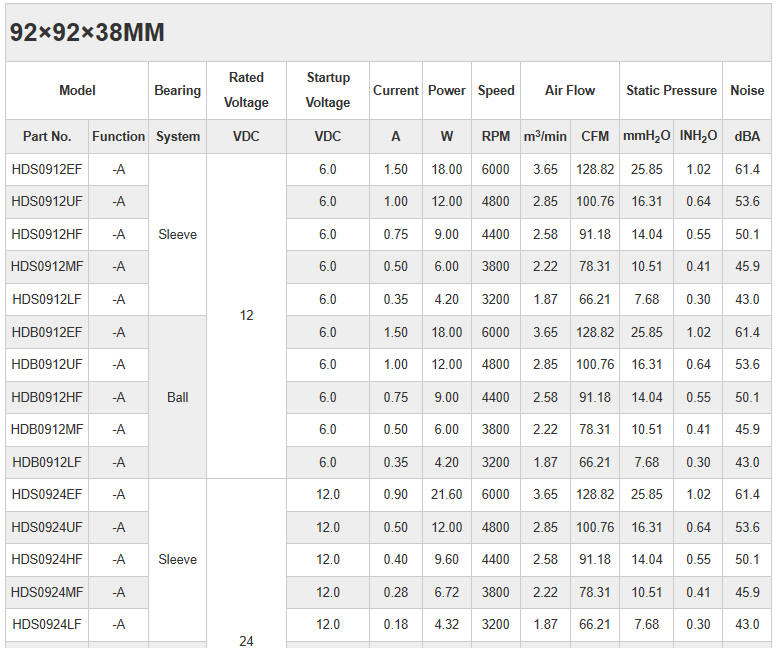780x648 pixels.
Task: Select the HDS0912EF part number
Action: point(47,170)
